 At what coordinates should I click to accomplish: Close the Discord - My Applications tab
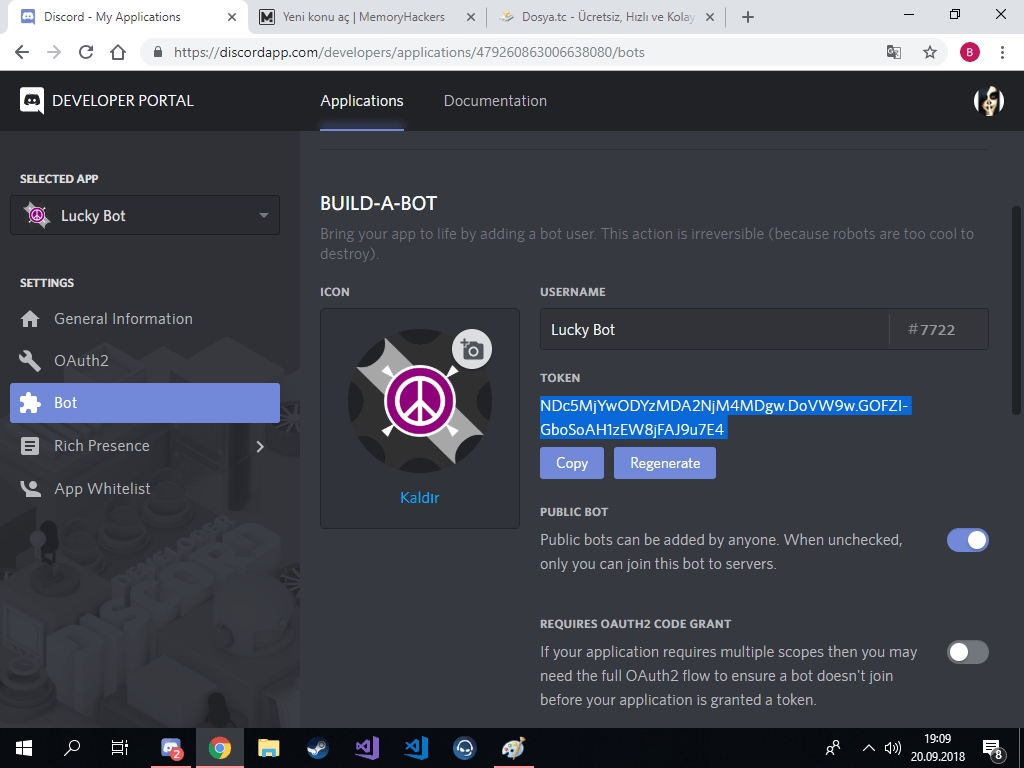(231, 17)
